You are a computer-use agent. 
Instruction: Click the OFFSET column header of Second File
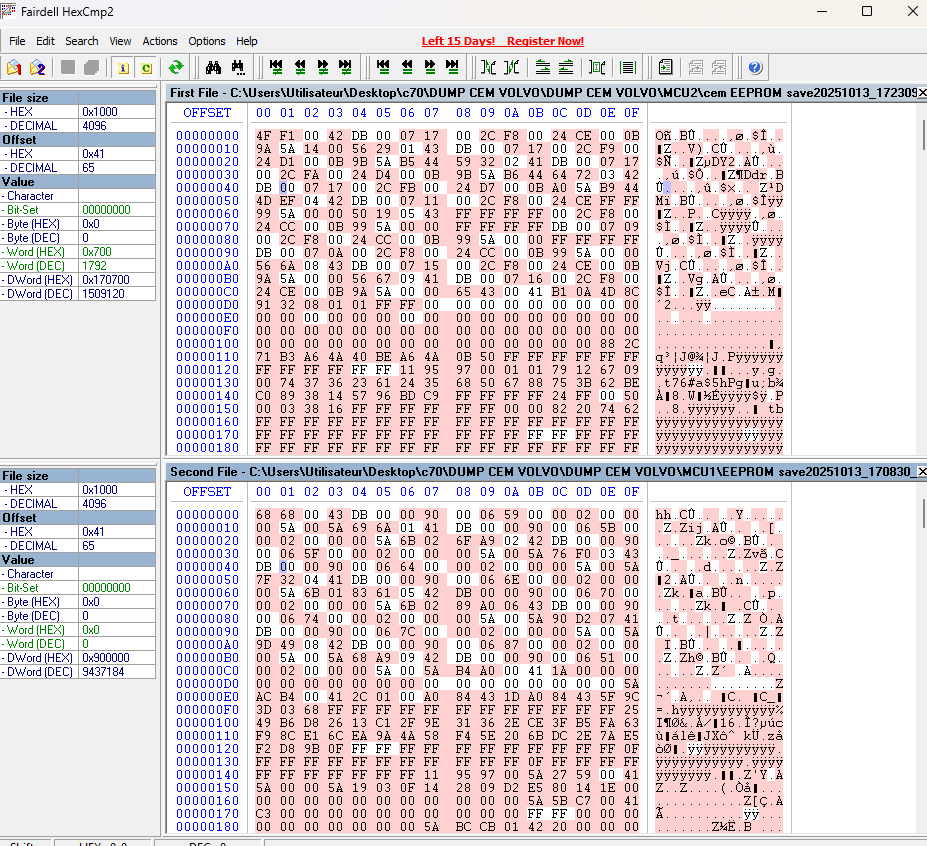click(x=207, y=492)
